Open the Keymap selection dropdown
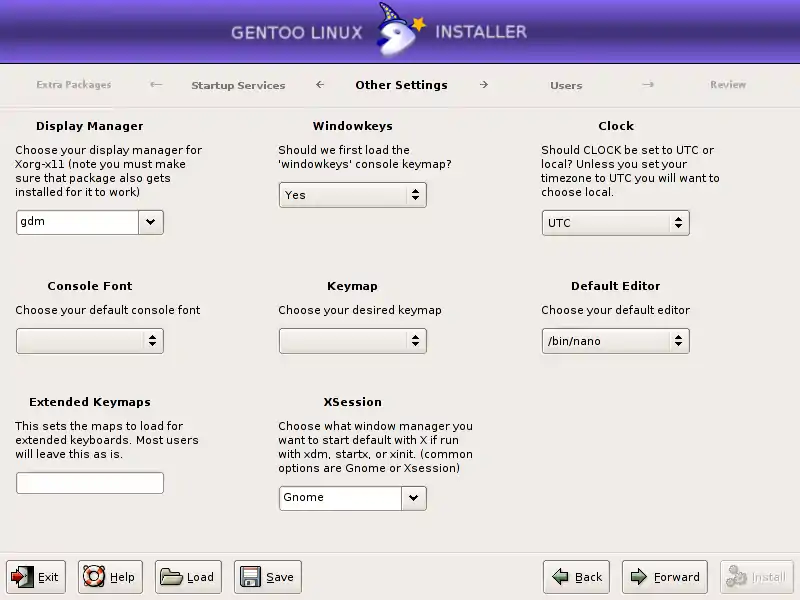This screenshot has width=800, height=600. (352, 341)
